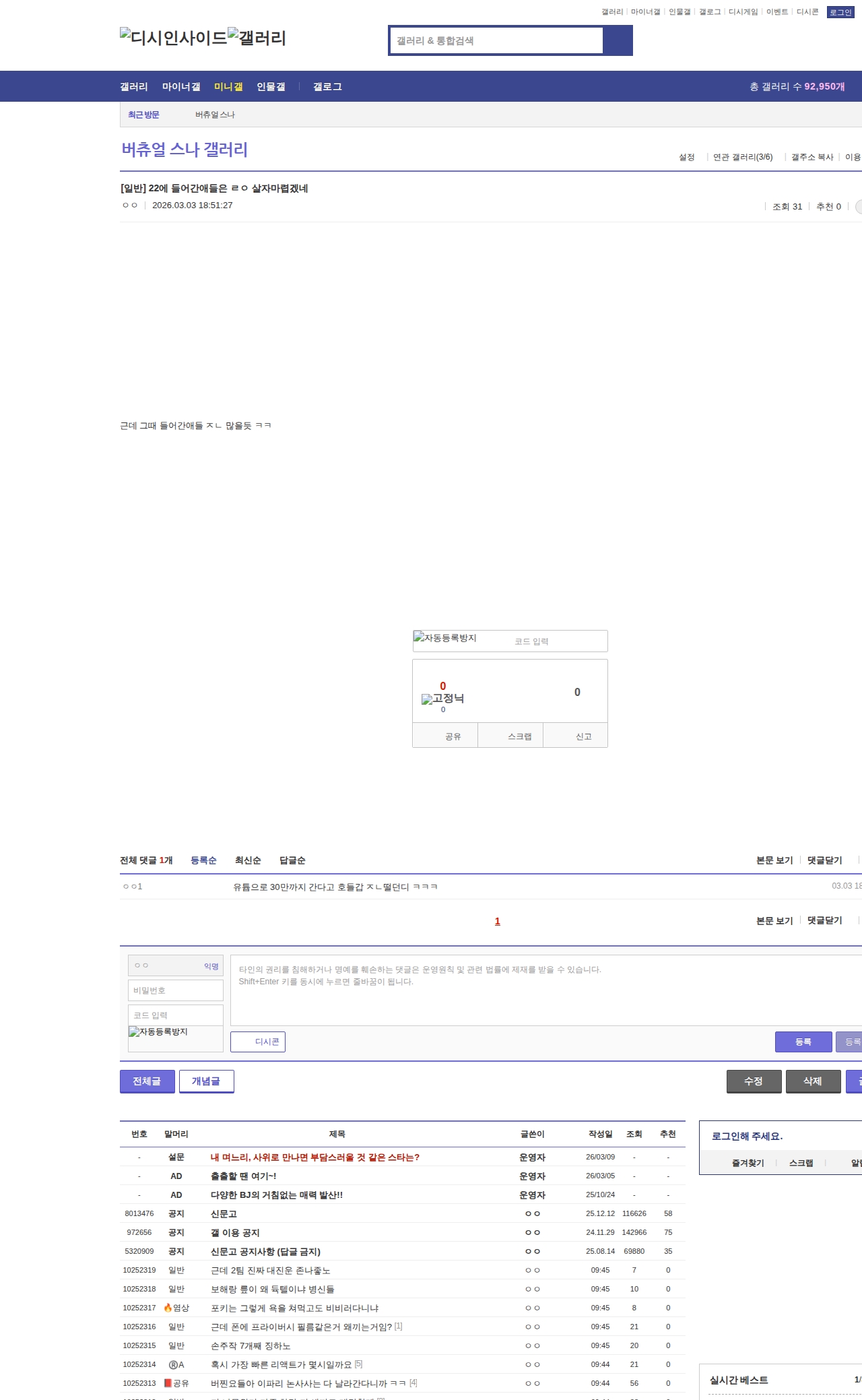Viewport: 862px width, 1400px height.
Task: Open post 손주작 7개째 징하노
Action: point(251,1345)
